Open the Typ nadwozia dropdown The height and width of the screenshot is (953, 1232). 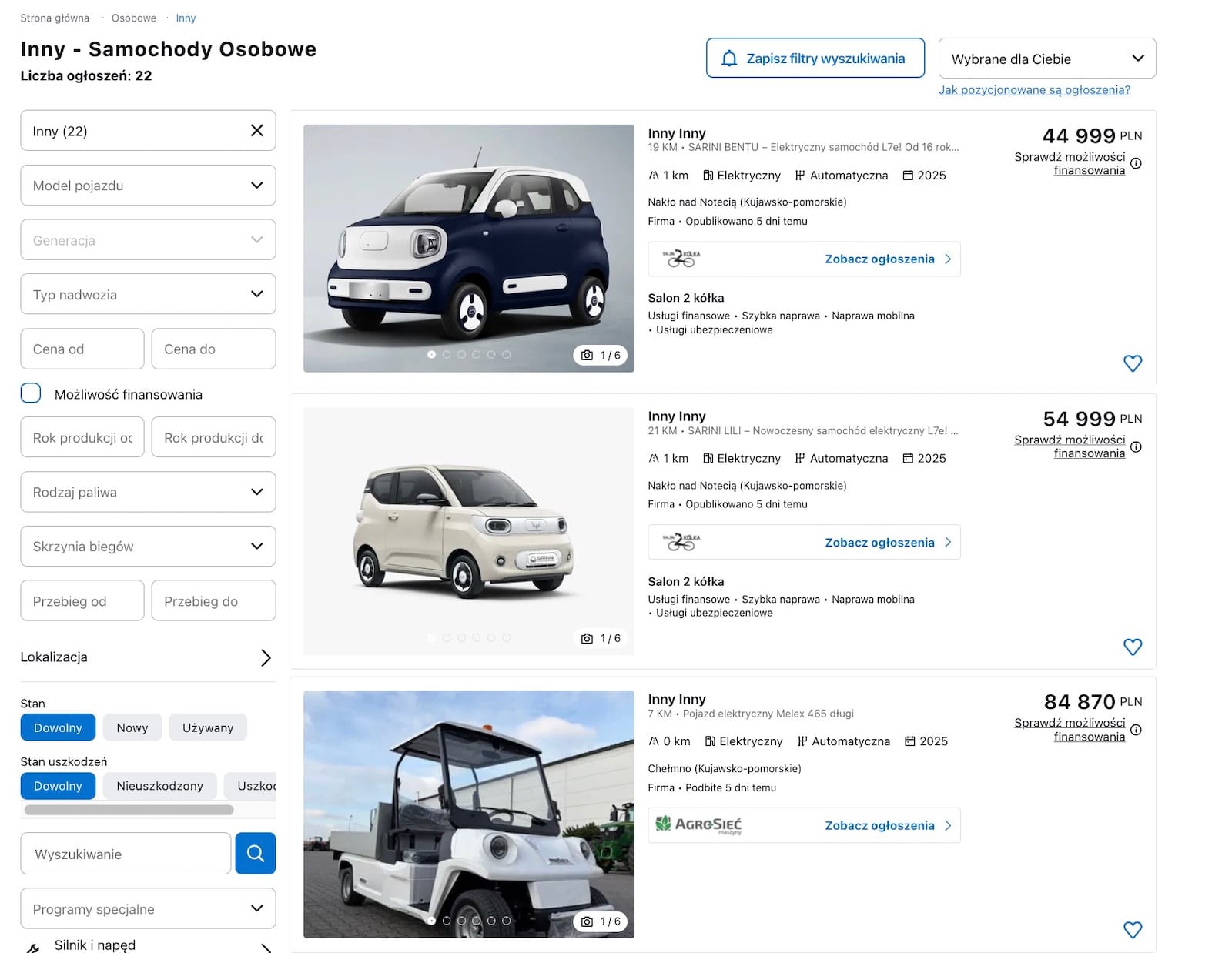148,294
